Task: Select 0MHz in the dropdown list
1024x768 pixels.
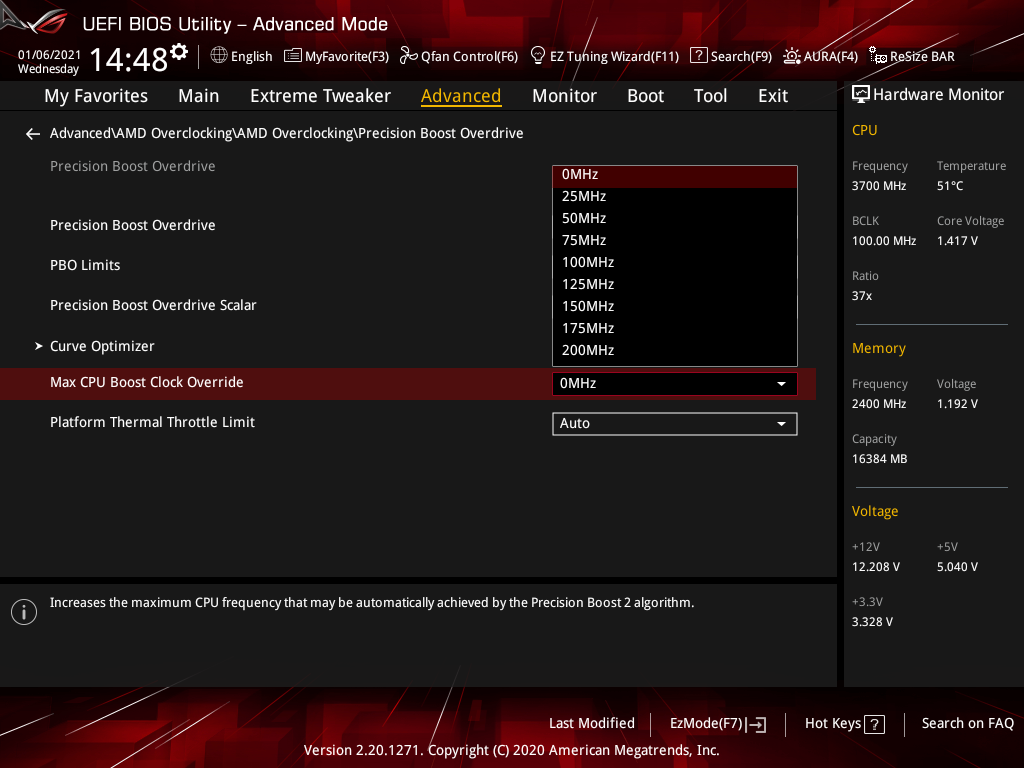Action: 675,175
